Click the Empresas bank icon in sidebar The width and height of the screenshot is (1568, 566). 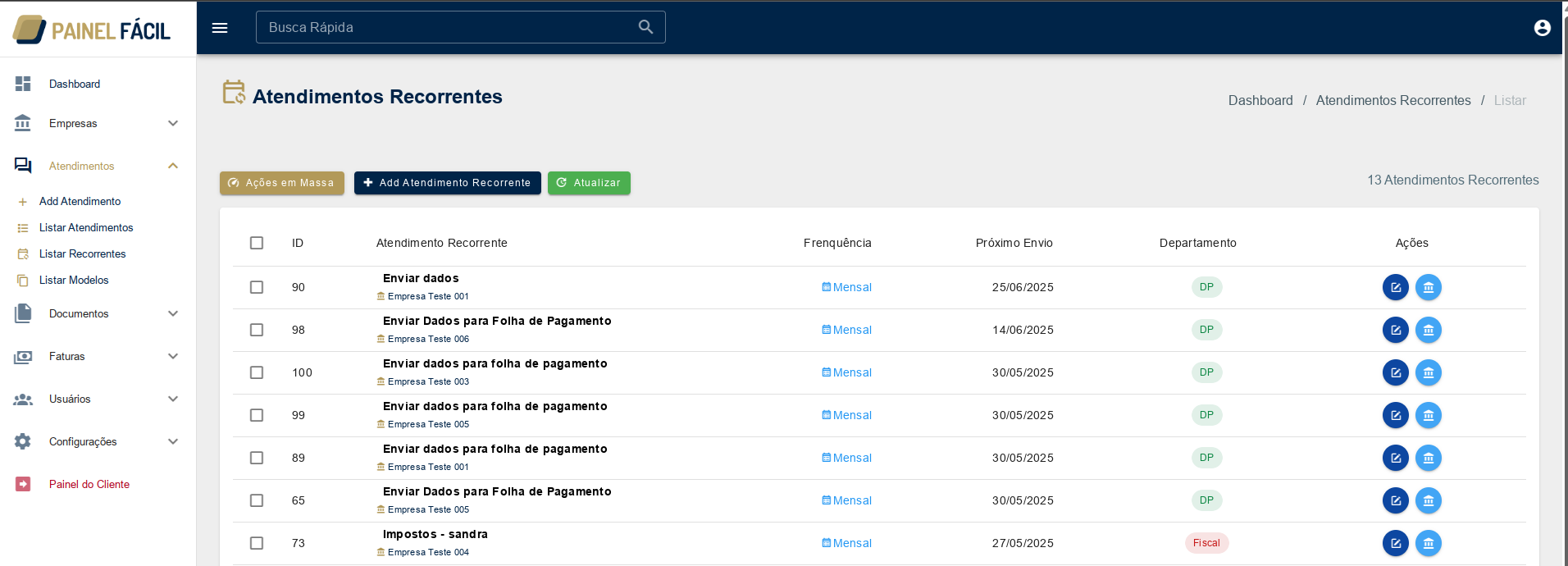tap(23, 123)
